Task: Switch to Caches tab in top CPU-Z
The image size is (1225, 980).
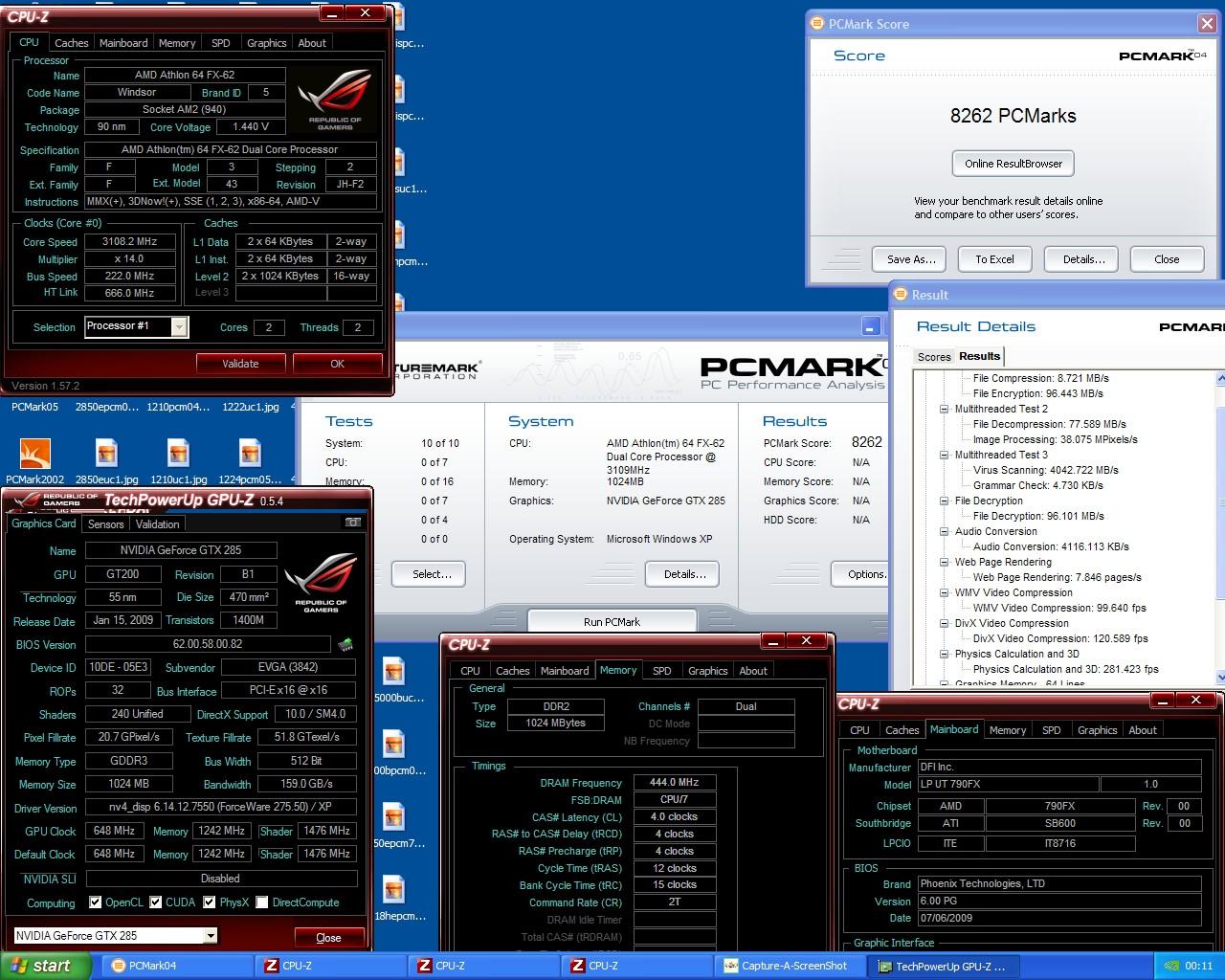Action: tap(71, 43)
